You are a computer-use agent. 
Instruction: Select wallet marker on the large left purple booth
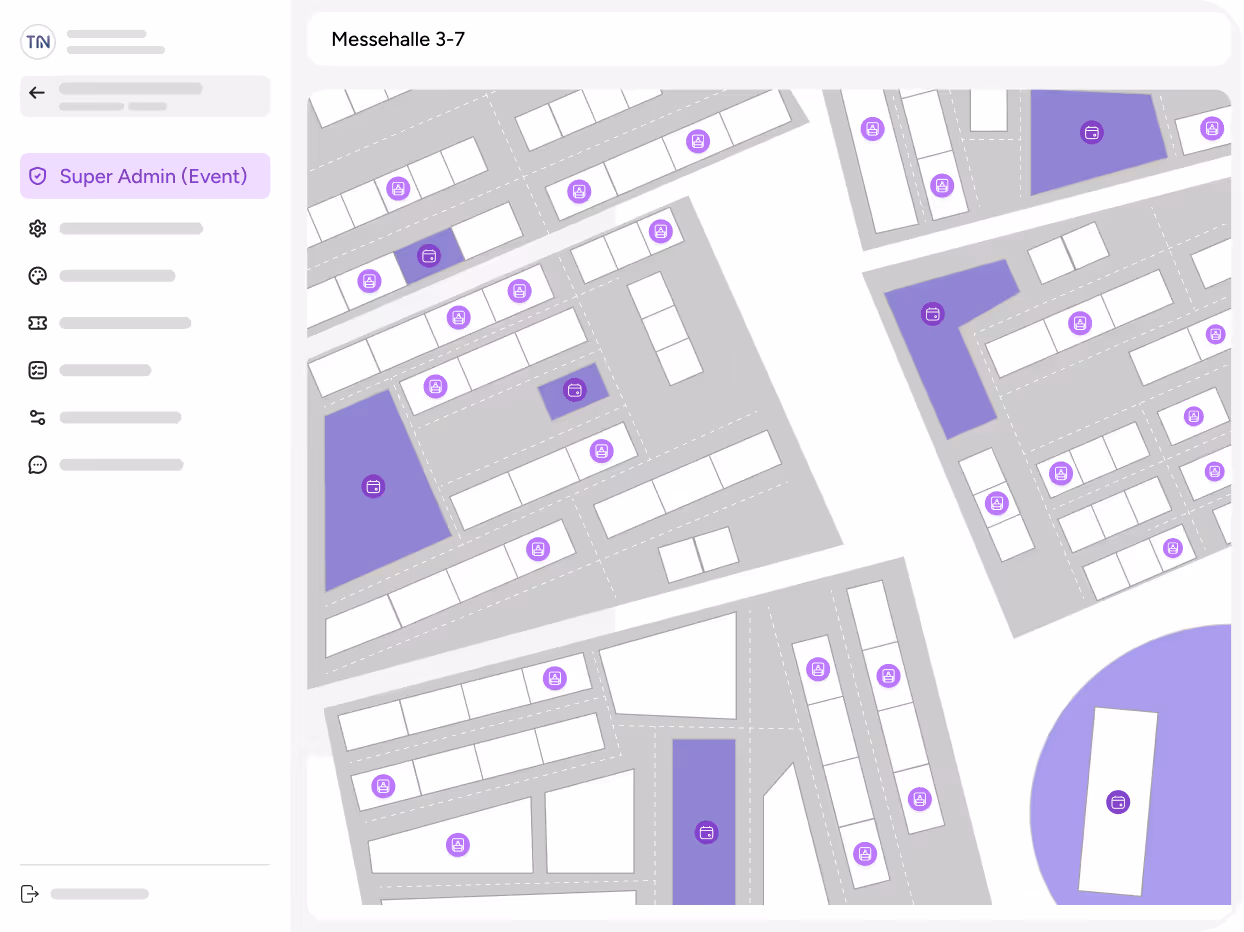point(373,487)
